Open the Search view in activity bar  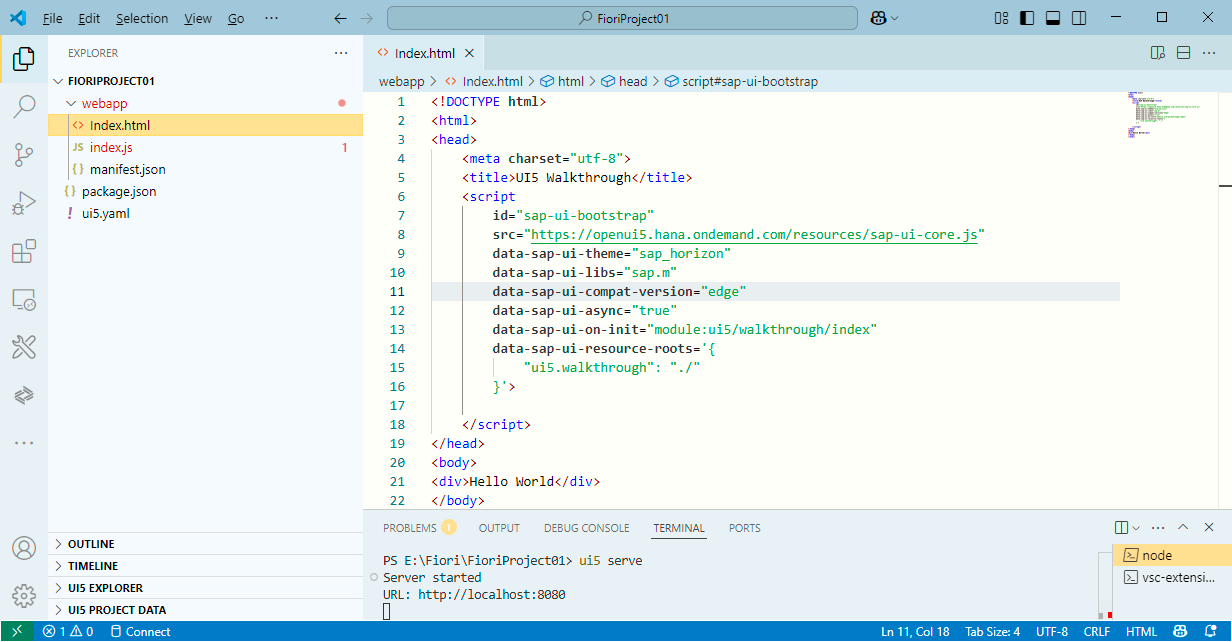click(x=24, y=107)
